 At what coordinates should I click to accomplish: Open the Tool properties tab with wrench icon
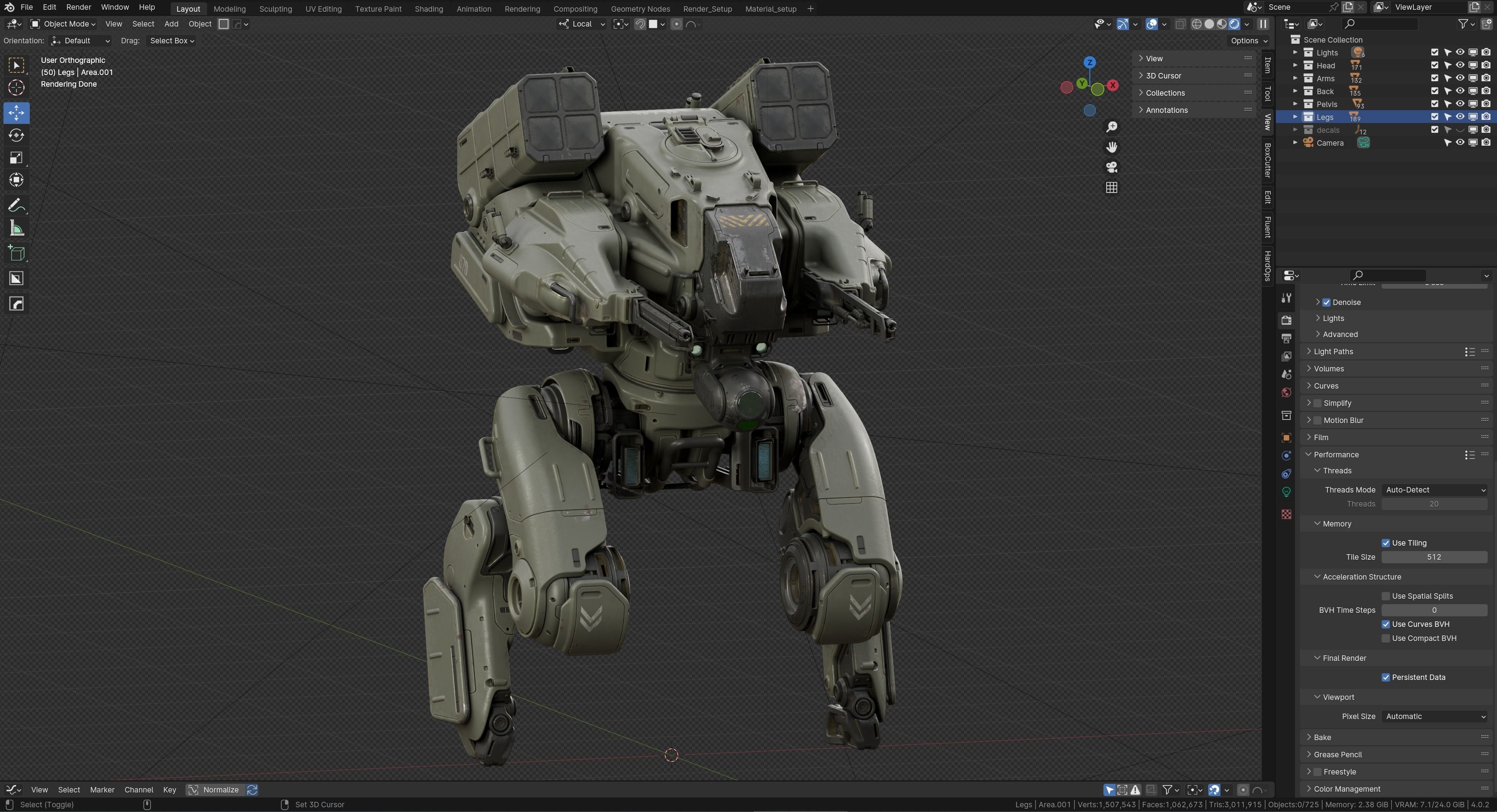click(1286, 298)
